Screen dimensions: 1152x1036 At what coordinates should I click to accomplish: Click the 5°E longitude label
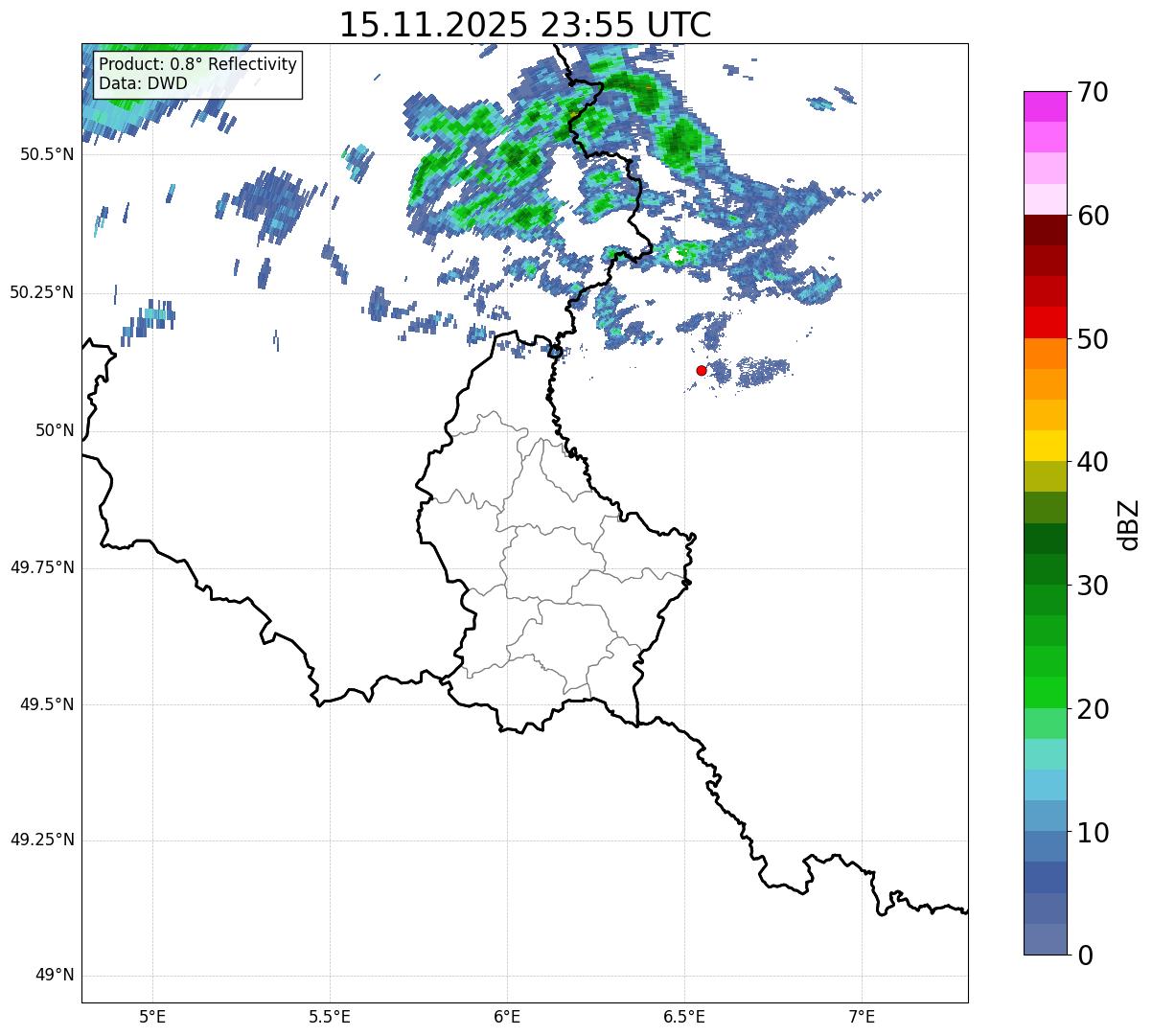pyautogui.click(x=152, y=1016)
